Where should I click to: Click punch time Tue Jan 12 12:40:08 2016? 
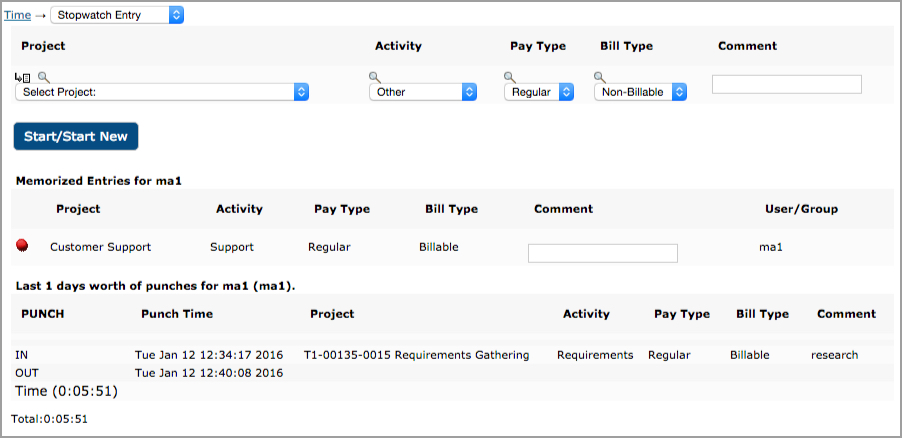pyautogui.click(x=209, y=373)
